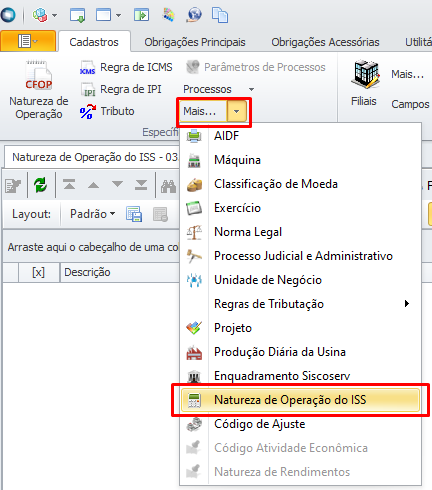This screenshot has height=490, width=432.
Task: Select Máquina menu item
Action: 301,160
